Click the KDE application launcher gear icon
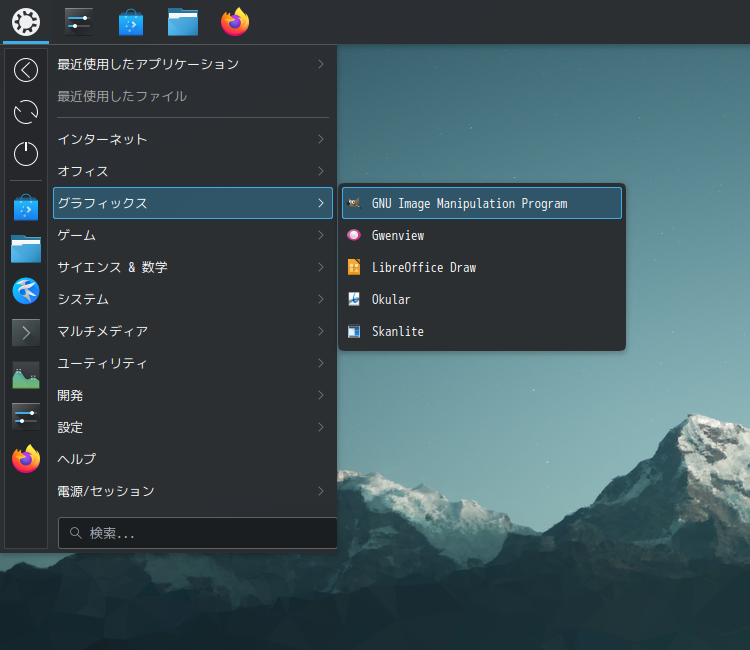The width and height of the screenshot is (750, 650). click(x=26, y=22)
